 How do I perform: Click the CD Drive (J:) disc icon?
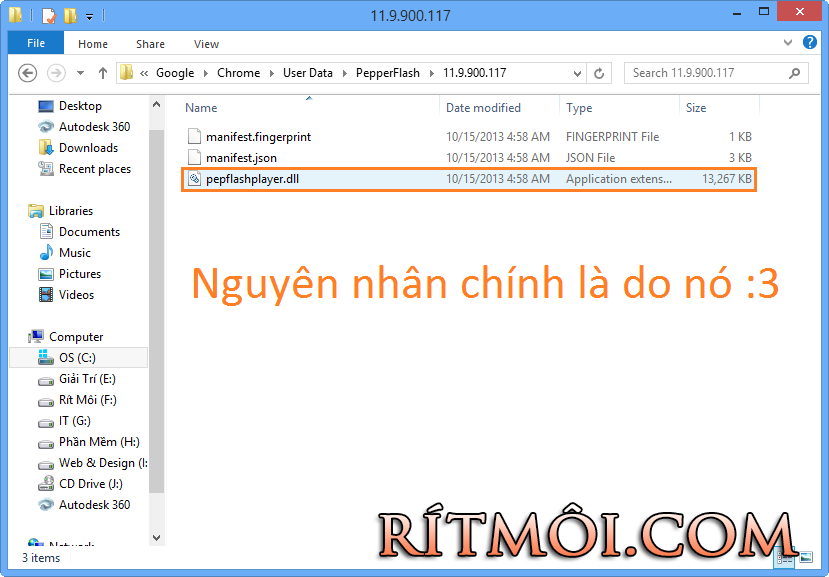coord(46,484)
